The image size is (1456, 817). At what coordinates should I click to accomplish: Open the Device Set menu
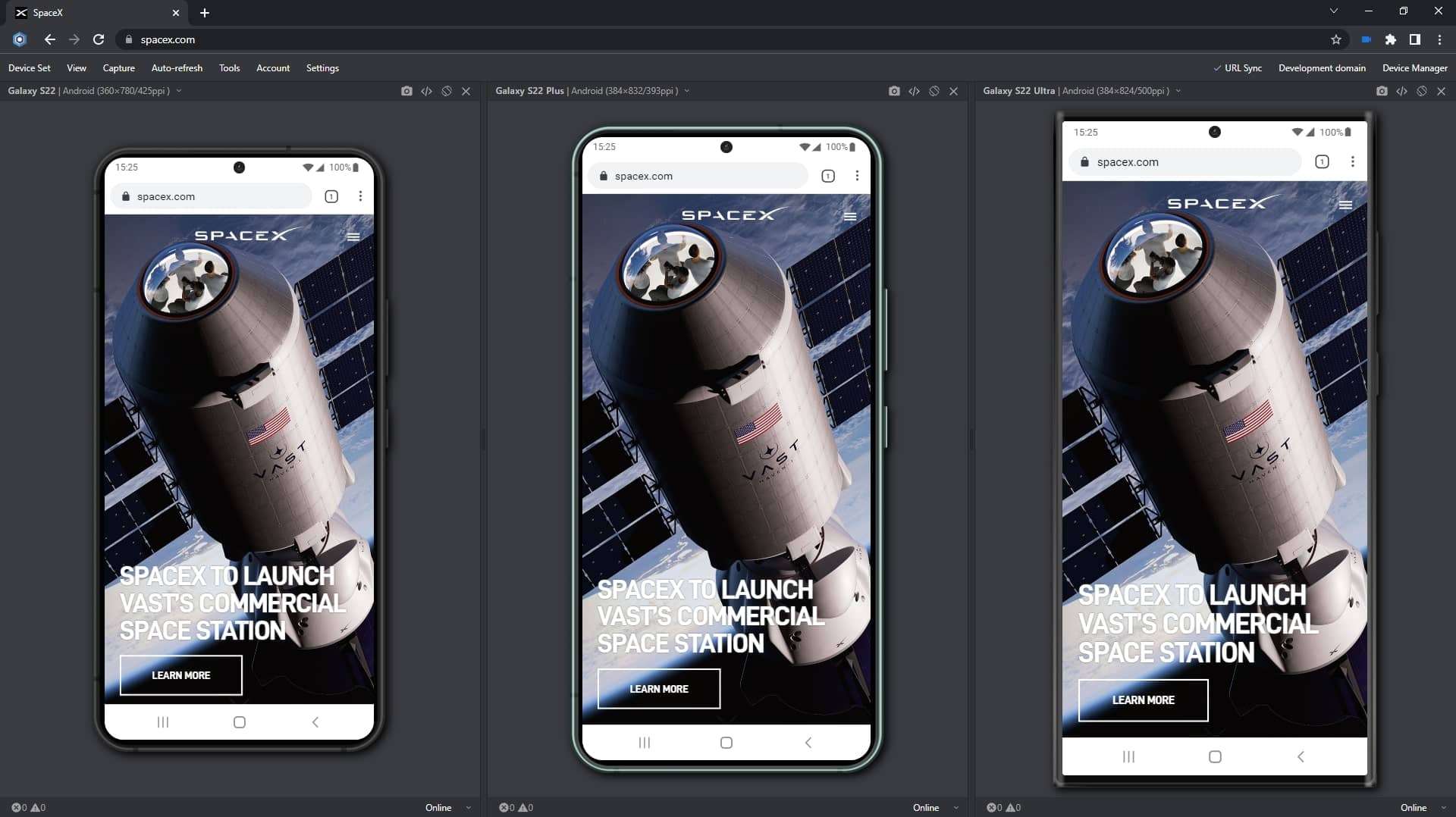coord(30,68)
